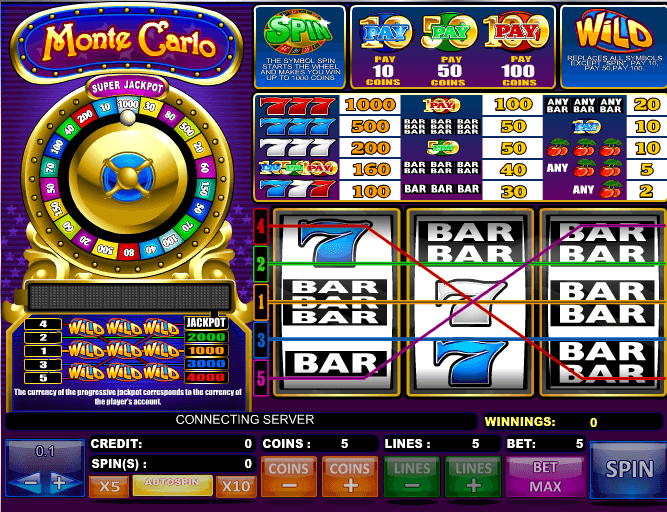Select the X10 autospin multiplier
667x512 pixels.
coord(236,486)
